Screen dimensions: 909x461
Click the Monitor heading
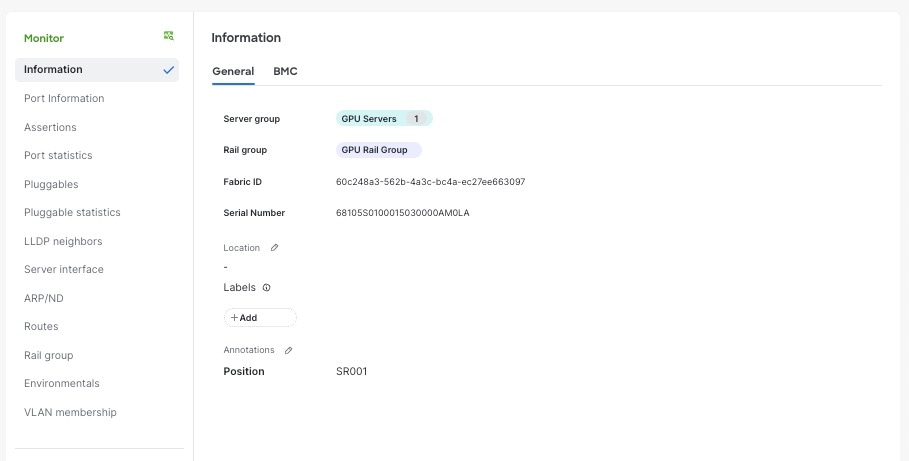click(x=43, y=38)
